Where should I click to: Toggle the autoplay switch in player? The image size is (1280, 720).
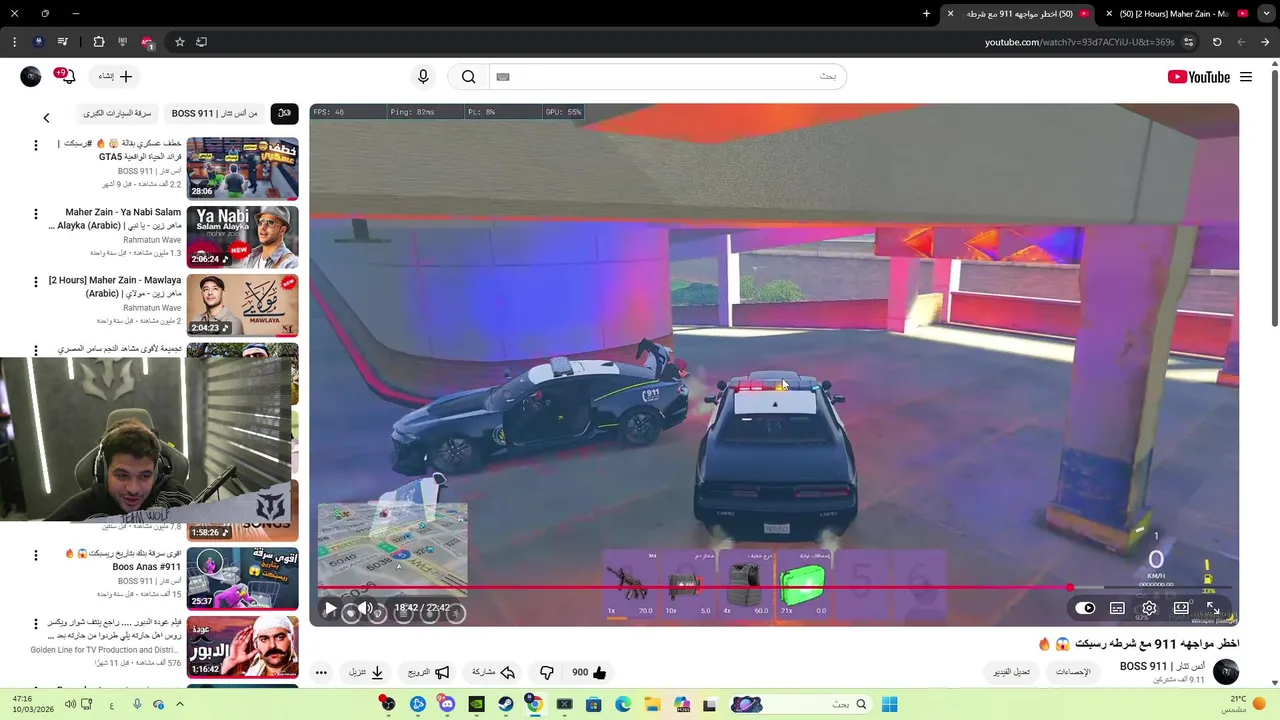click(1085, 608)
